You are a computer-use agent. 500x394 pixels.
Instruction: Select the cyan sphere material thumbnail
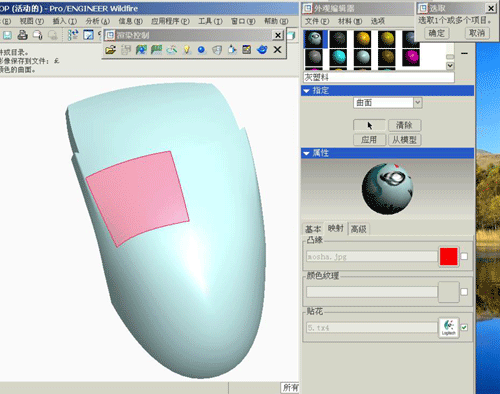click(338, 57)
